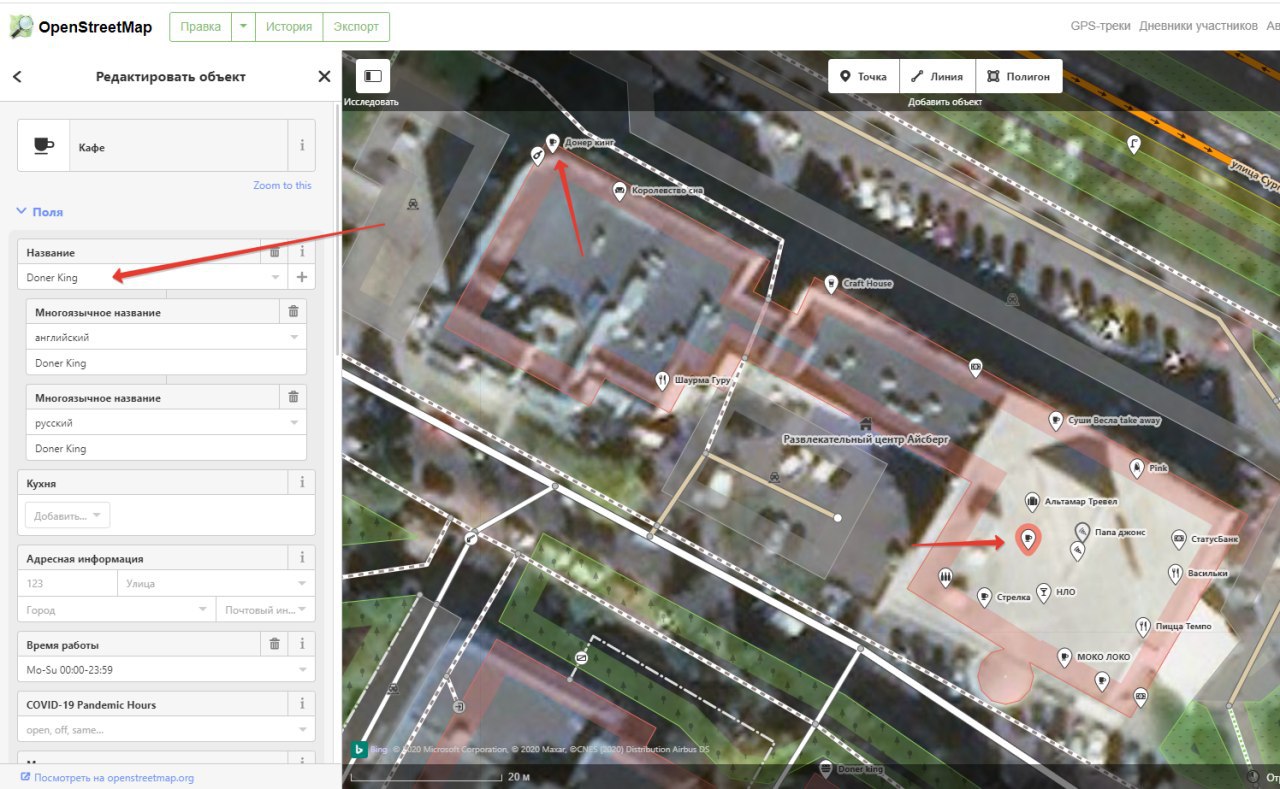Delete the Название field with trash icon
This screenshot has height=789, width=1280.
pyautogui.click(x=275, y=252)
